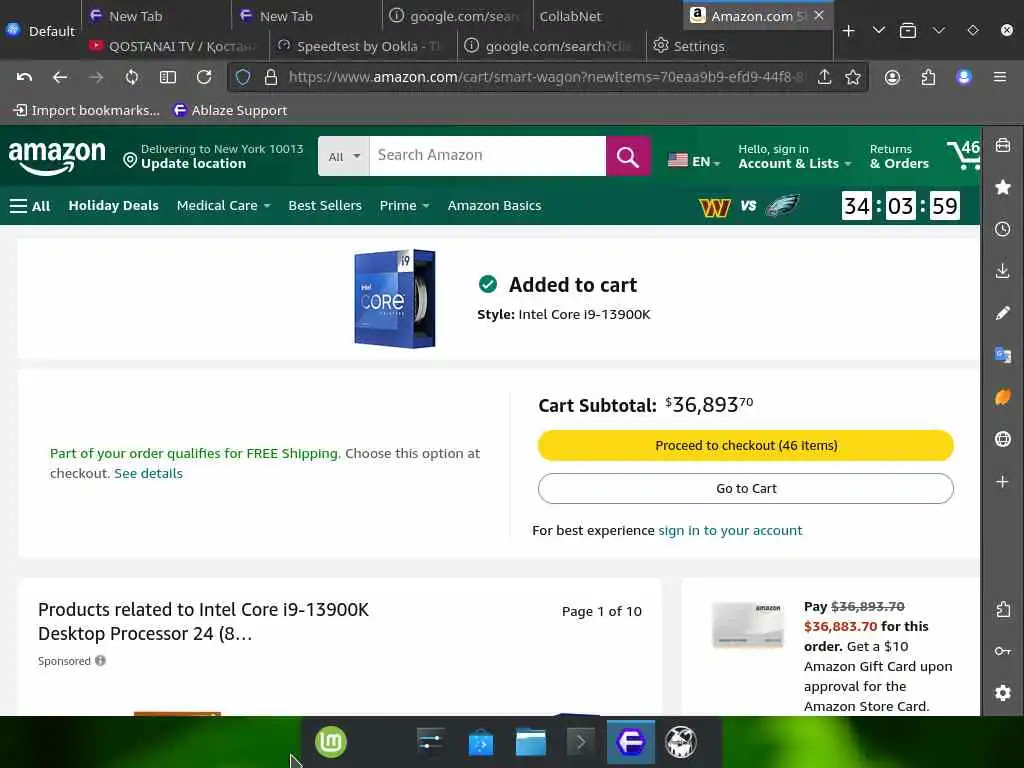The image size is (1024, 768).
Task: Click the sync rotate icon in toolbar
Action: (132, 77)
